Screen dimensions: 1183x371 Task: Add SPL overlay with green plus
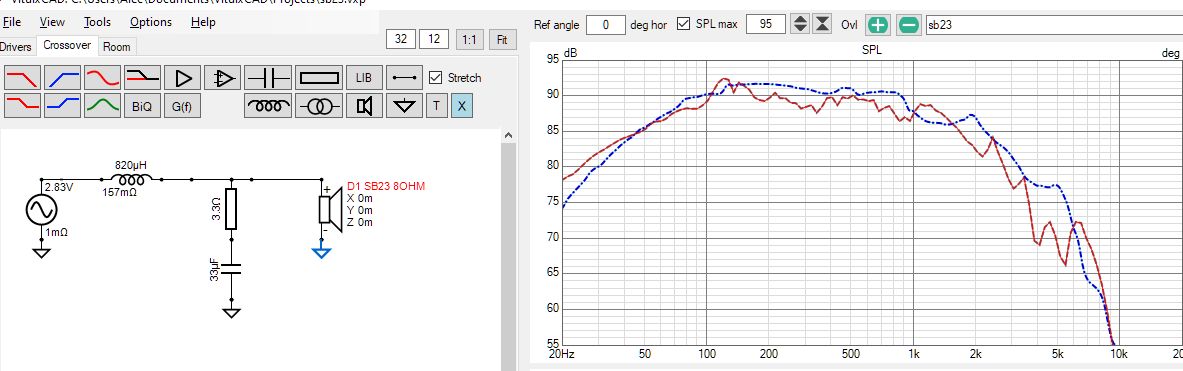[x=877, y=25]
